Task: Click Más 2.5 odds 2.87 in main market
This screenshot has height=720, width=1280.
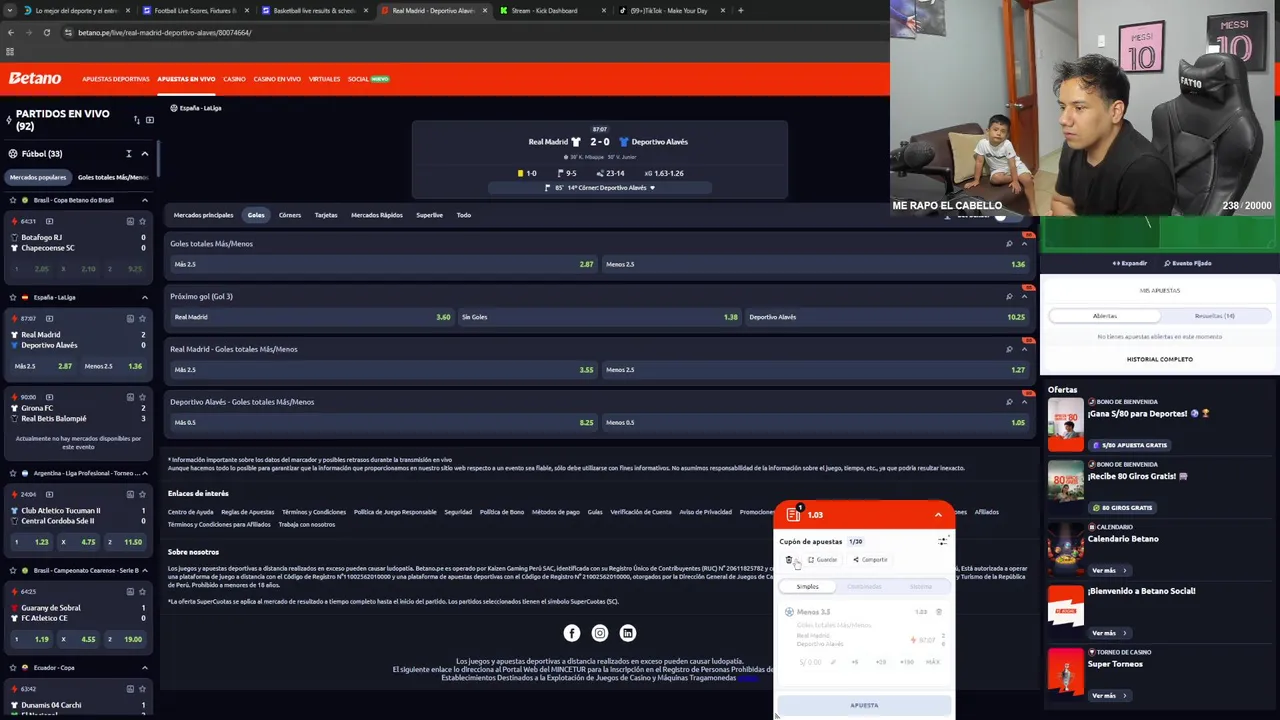Action: click(384, 264)
